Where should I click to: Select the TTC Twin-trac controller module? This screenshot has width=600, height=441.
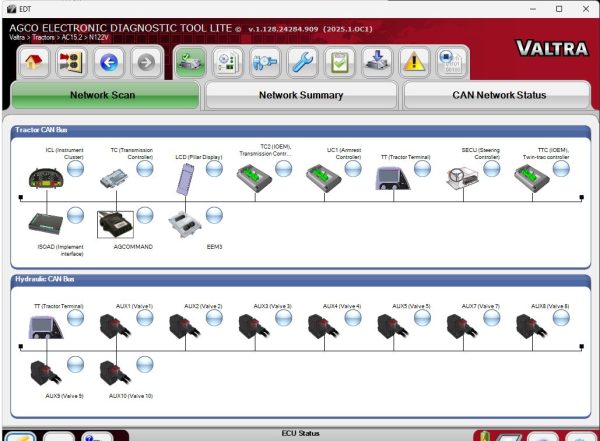point(532,178)
